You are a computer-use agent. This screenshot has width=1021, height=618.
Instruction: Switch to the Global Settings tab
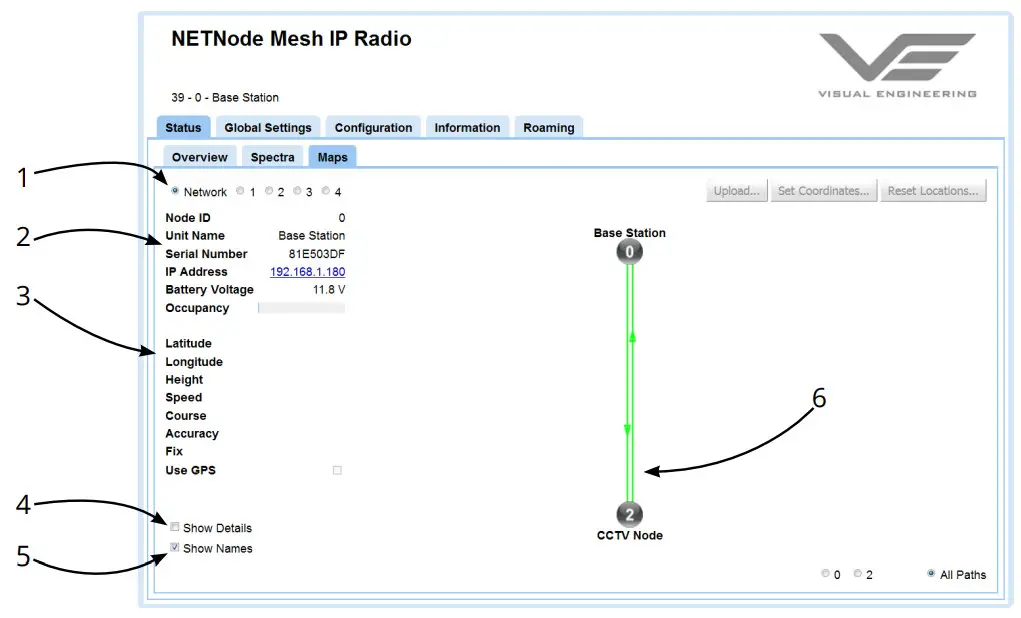point(268,127)
